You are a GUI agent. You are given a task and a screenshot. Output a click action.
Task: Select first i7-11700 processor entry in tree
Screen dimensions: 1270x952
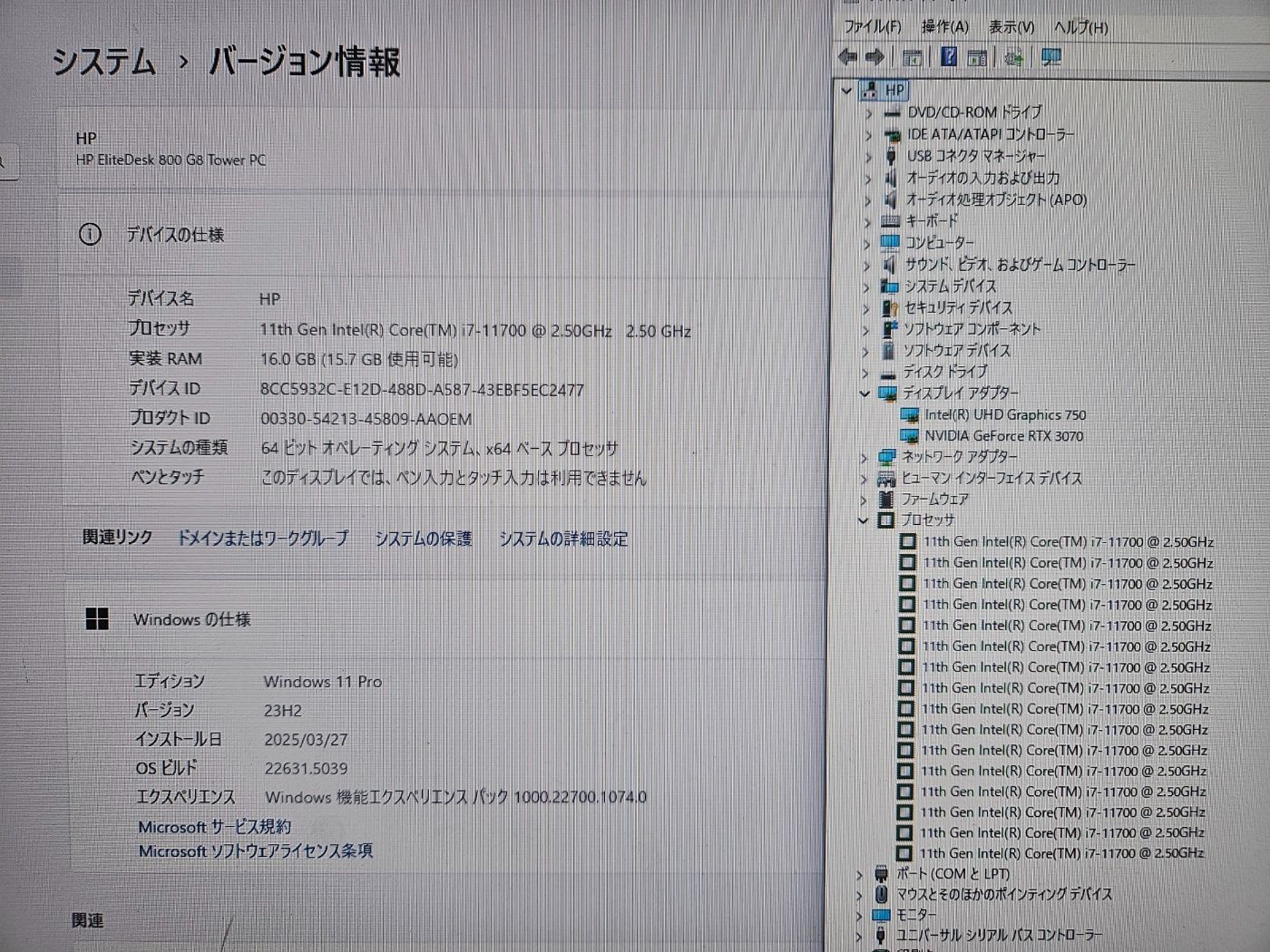pos(1069,542)
